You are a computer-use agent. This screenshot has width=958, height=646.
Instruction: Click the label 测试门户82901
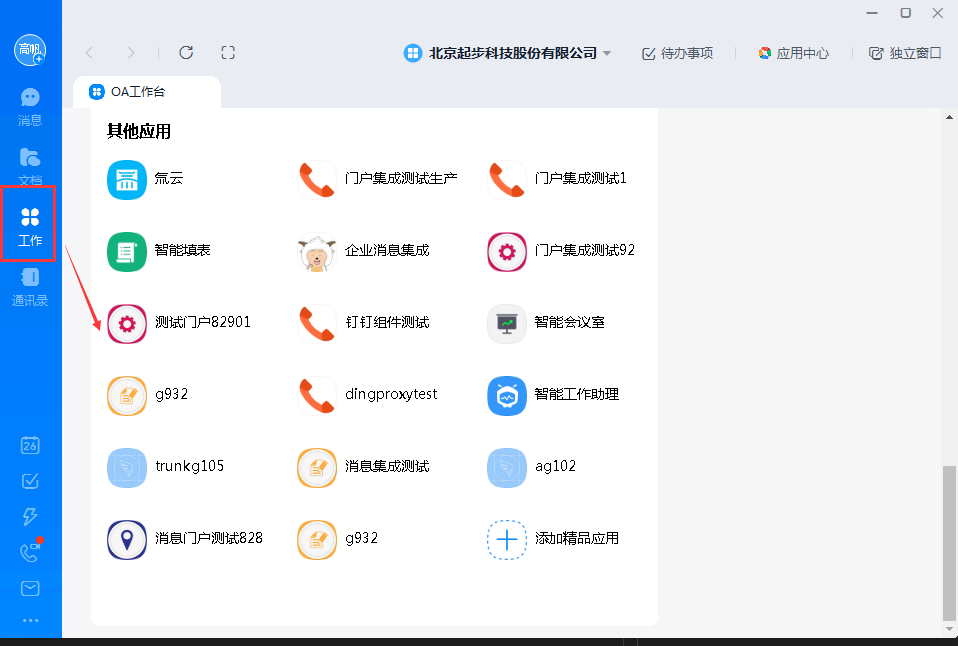pyautogui.click(x=203, y=322)
